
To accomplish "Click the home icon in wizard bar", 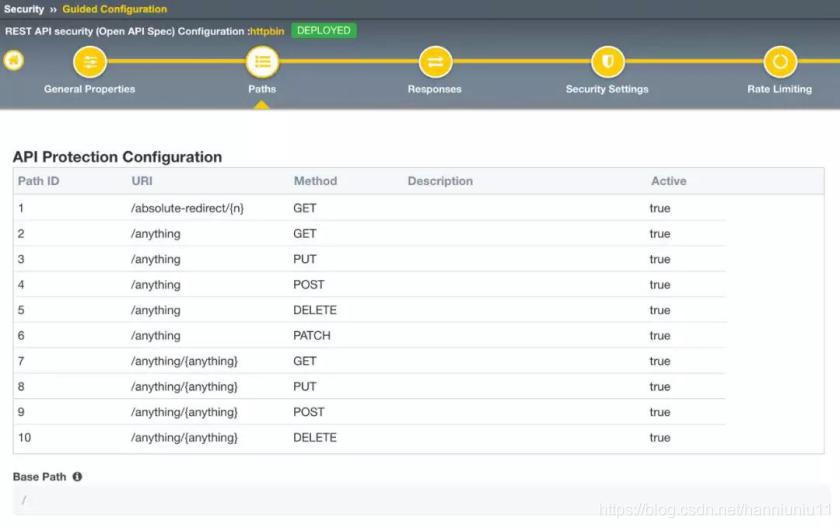I will click(x=13, y=61).
